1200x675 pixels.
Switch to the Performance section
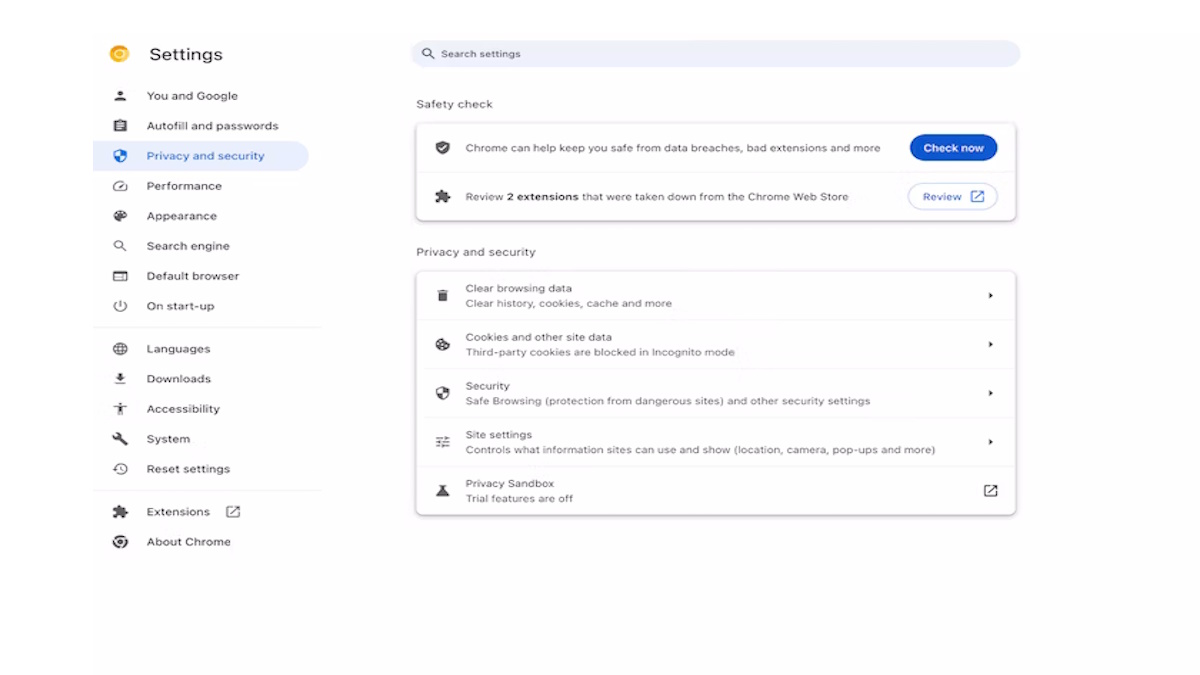tap(184, 186)
